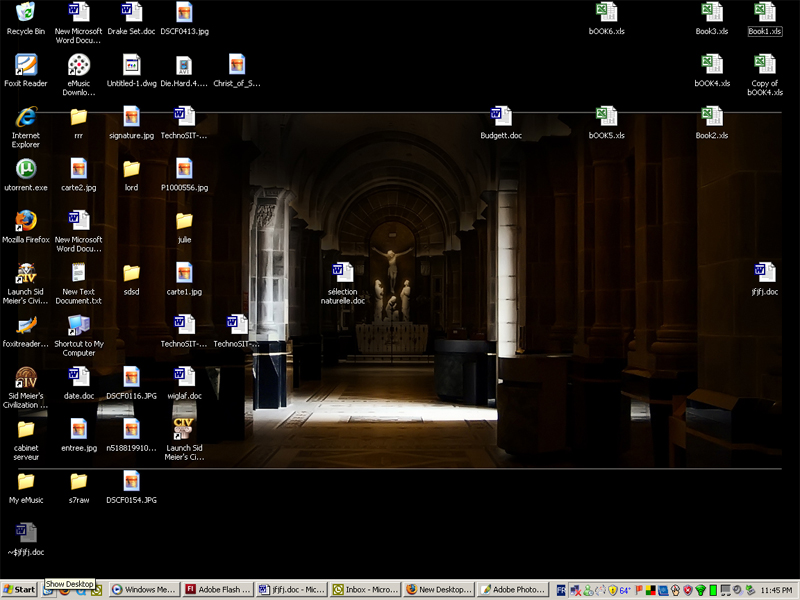800x600 pixels.
Task: Select the eMusic Download Manager icon
Action: coord(78,65)
